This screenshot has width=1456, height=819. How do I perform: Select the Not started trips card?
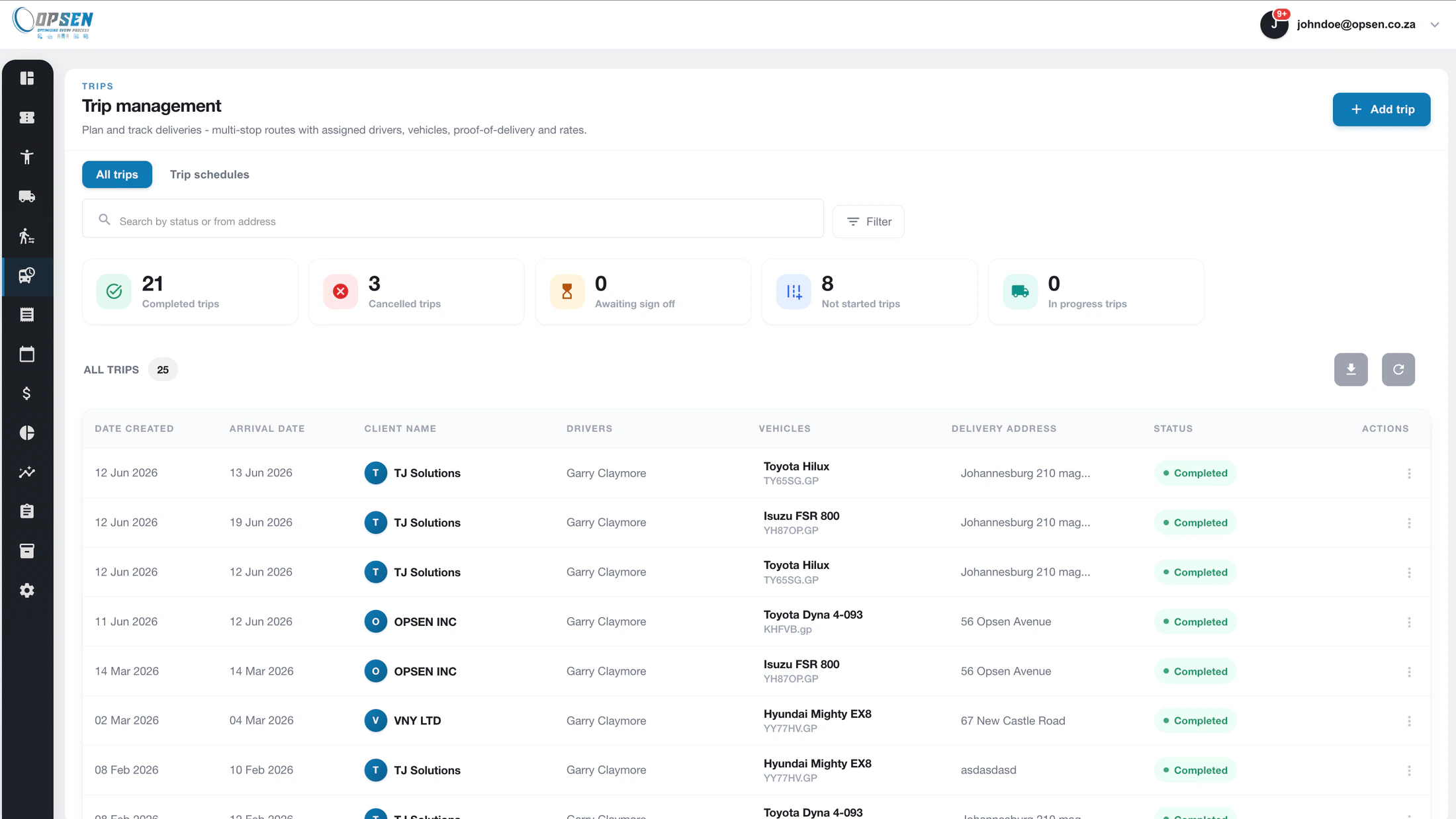(870, 292)
